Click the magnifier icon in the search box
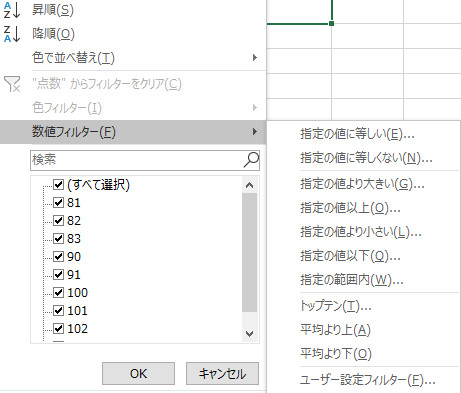This screenshot has width=461, height=393. 251,160
